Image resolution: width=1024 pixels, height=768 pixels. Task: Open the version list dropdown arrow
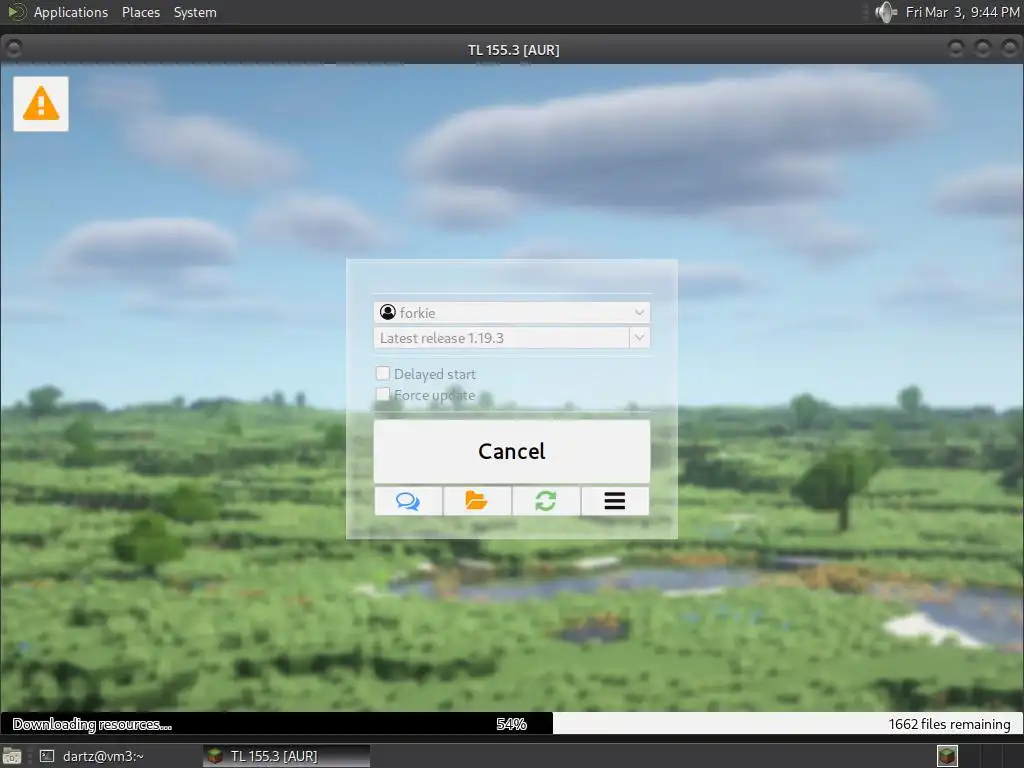point(639,338)
